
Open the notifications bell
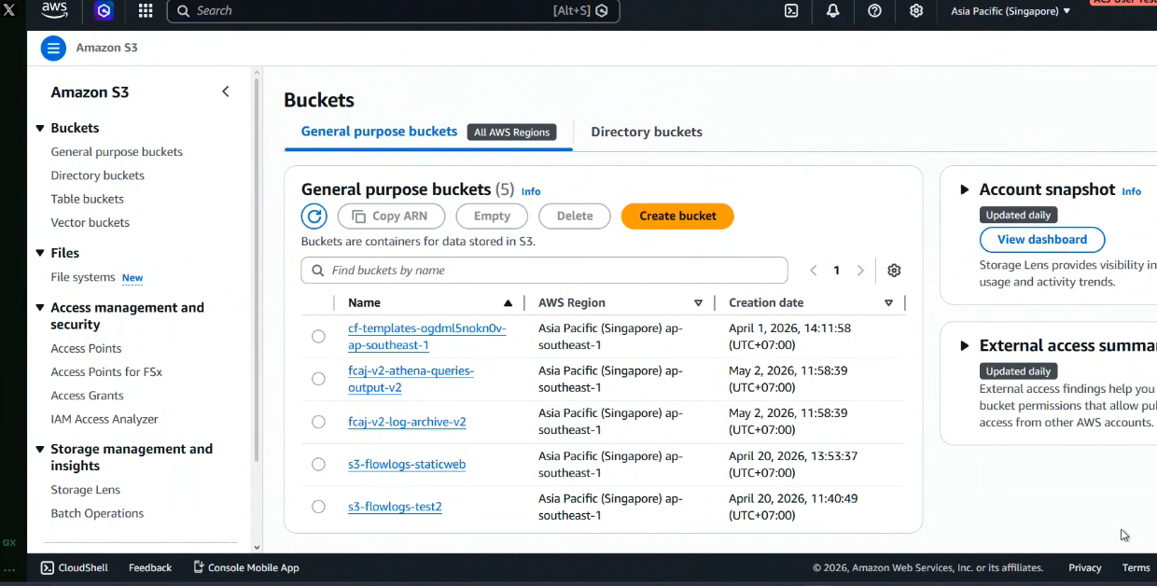coord(832,11)
